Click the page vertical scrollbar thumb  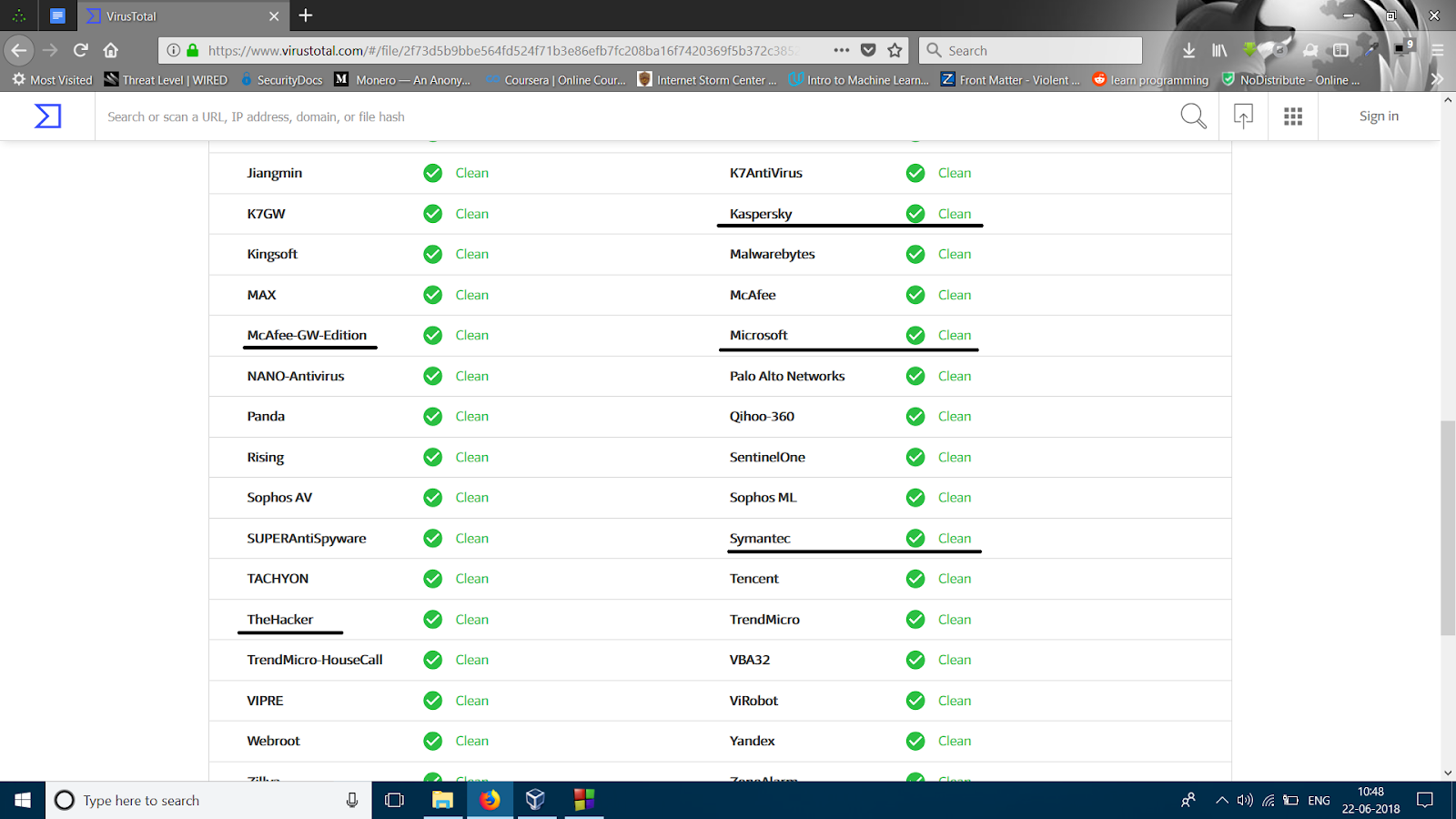point(1448,528)
